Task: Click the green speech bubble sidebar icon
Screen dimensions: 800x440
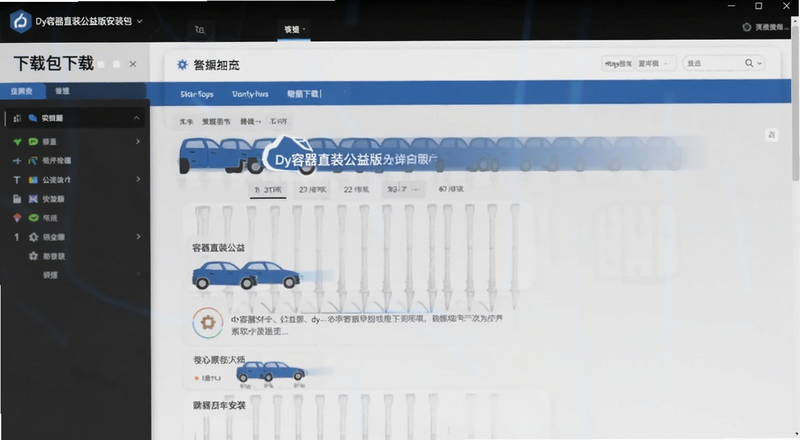Action: 33,141
